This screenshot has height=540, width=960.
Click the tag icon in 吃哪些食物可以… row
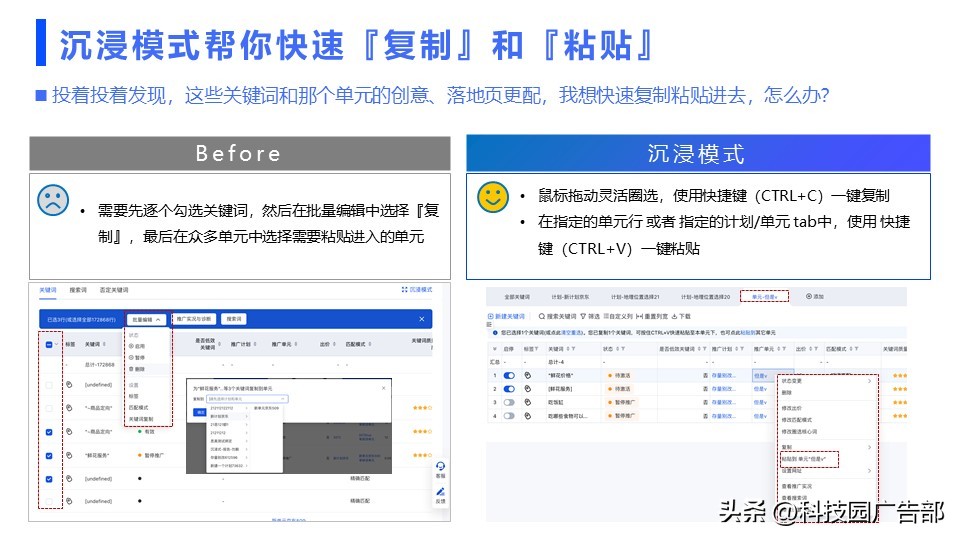[x=527, y=416]
